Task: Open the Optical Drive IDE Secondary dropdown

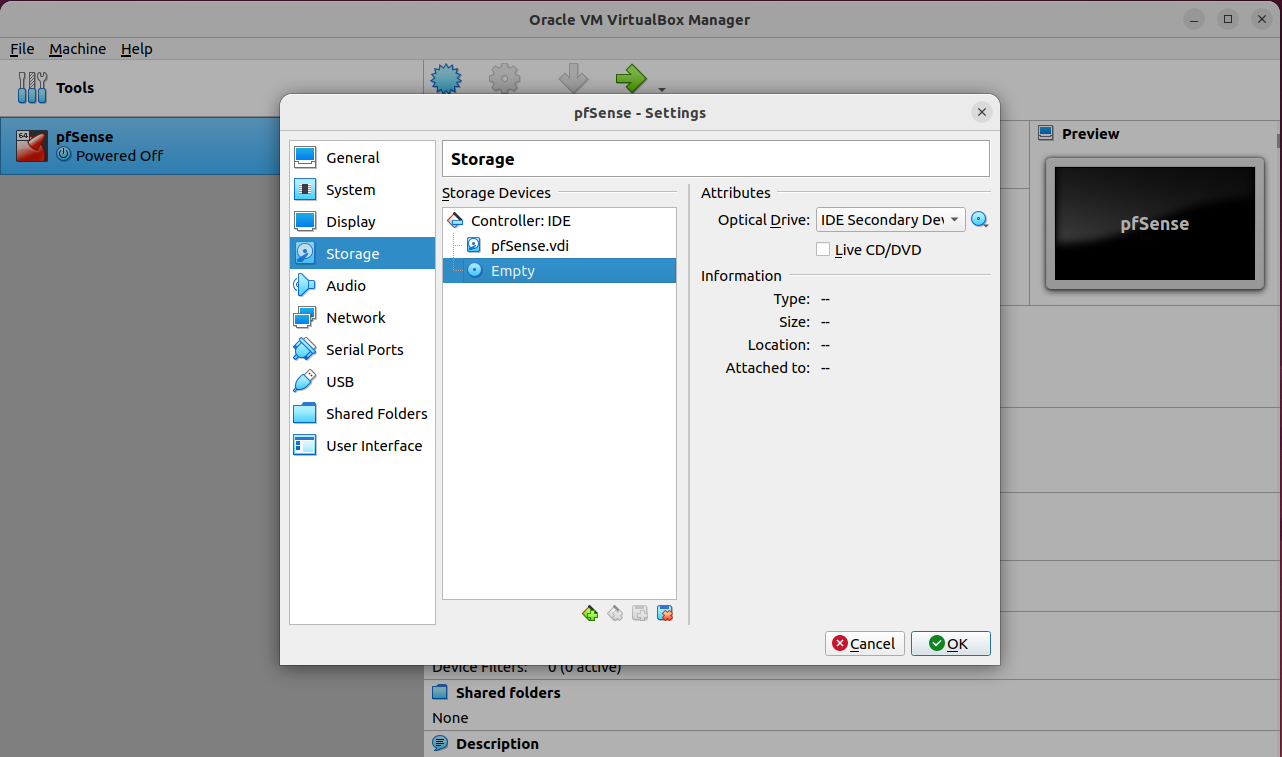Action: pyautogui.click(x=891, y=220)
